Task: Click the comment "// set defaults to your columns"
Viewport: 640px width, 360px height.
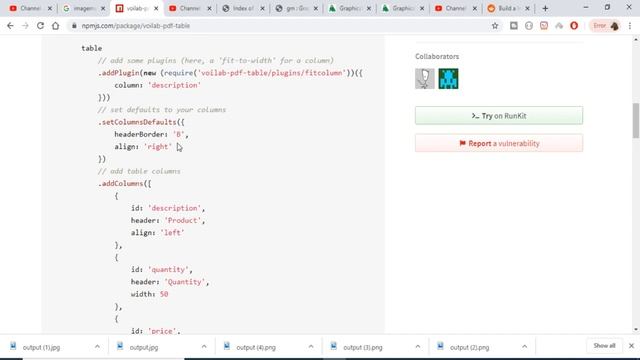Action: (x=162, y=110)
